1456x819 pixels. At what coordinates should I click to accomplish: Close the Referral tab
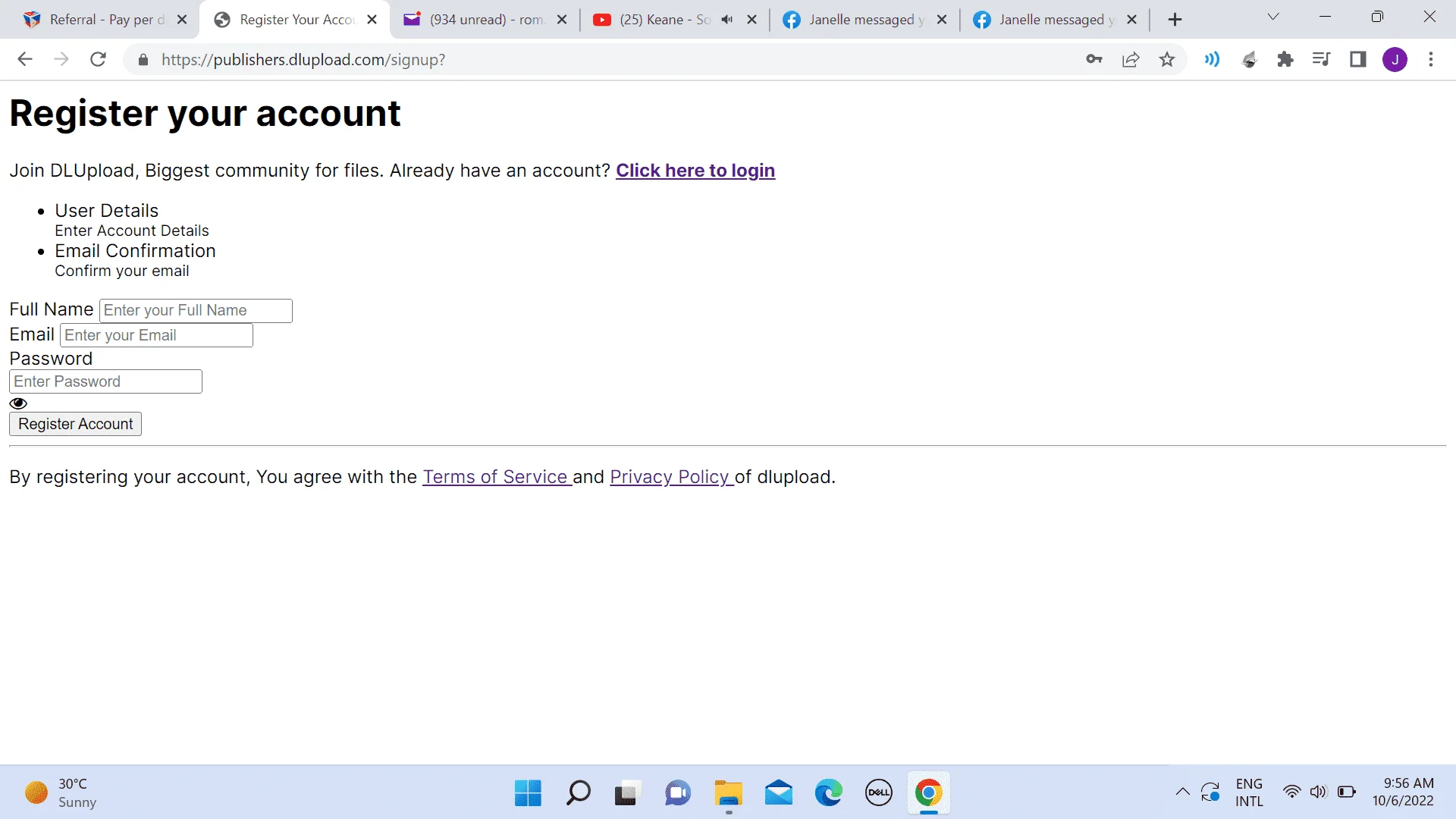pyautogui.click(x=182, y=20)
